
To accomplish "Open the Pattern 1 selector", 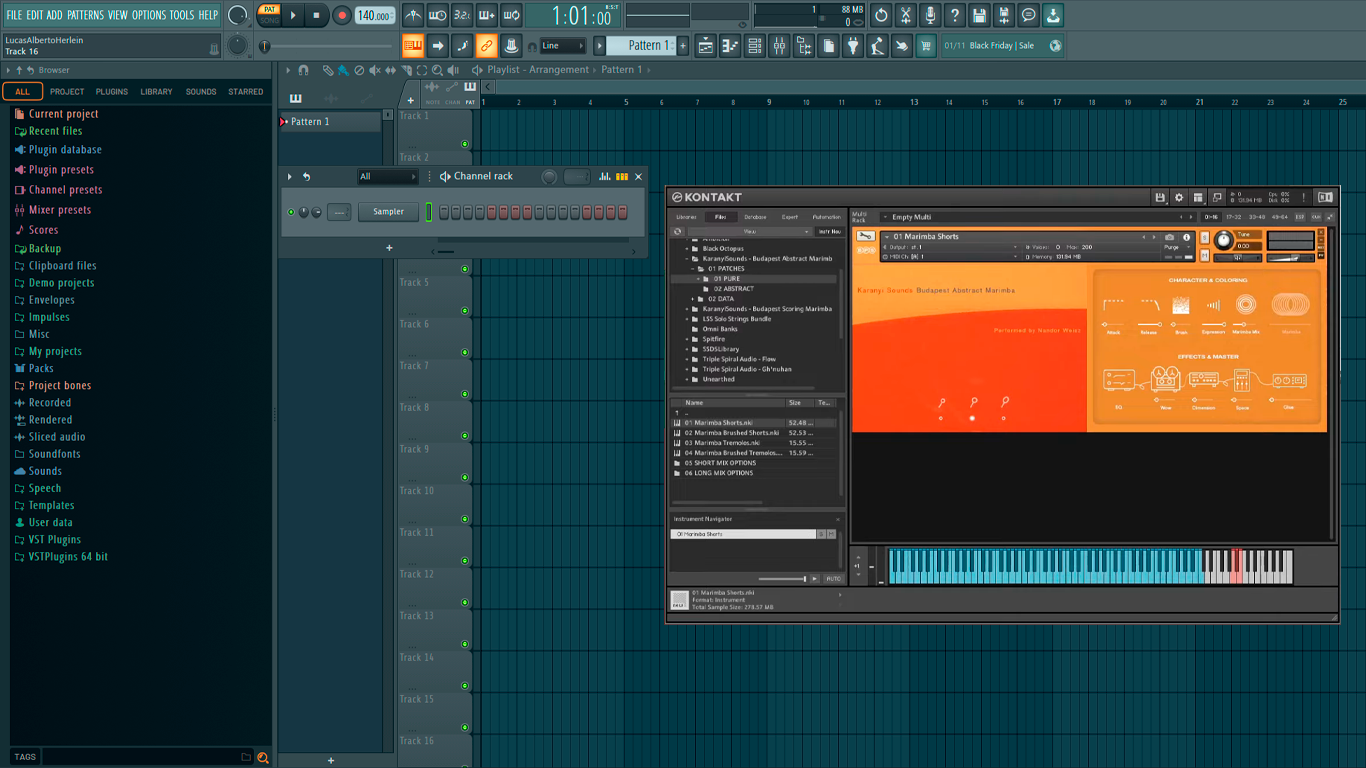I will pos(643,46).
